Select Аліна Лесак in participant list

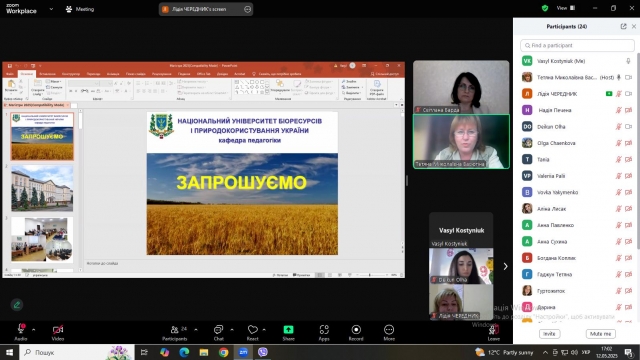pos(577,209)
